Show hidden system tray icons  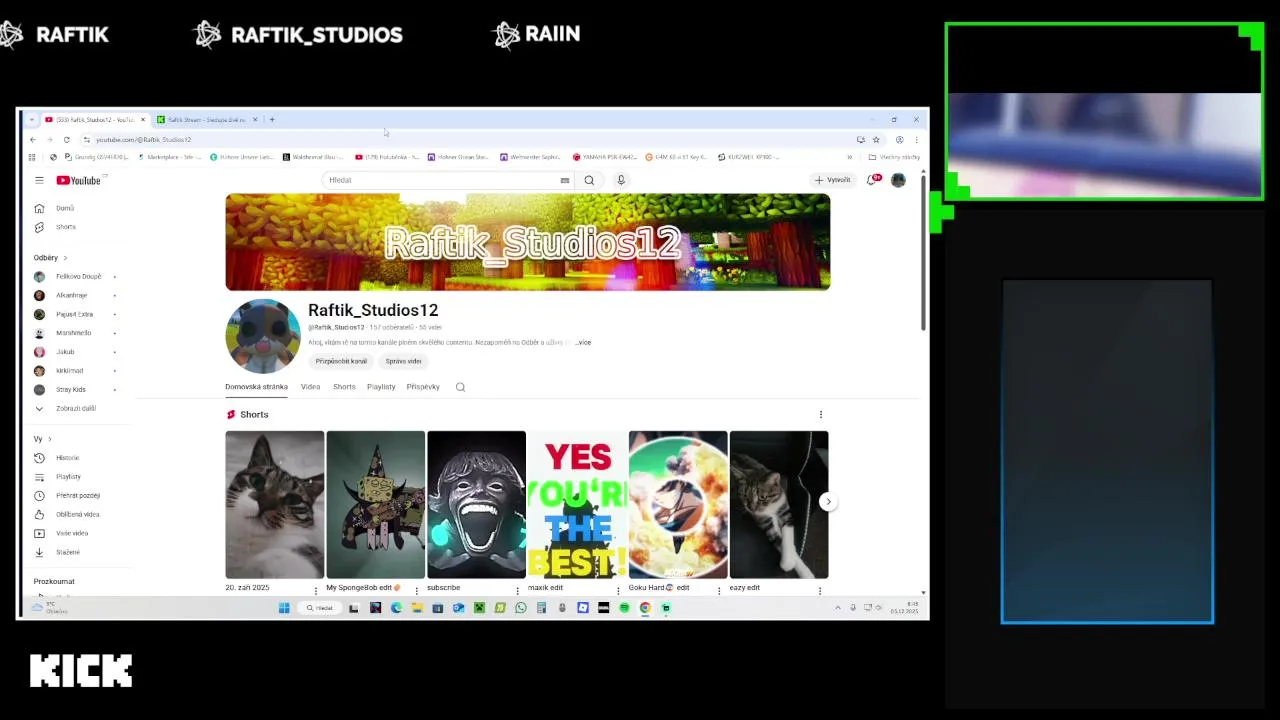[838, 608]
